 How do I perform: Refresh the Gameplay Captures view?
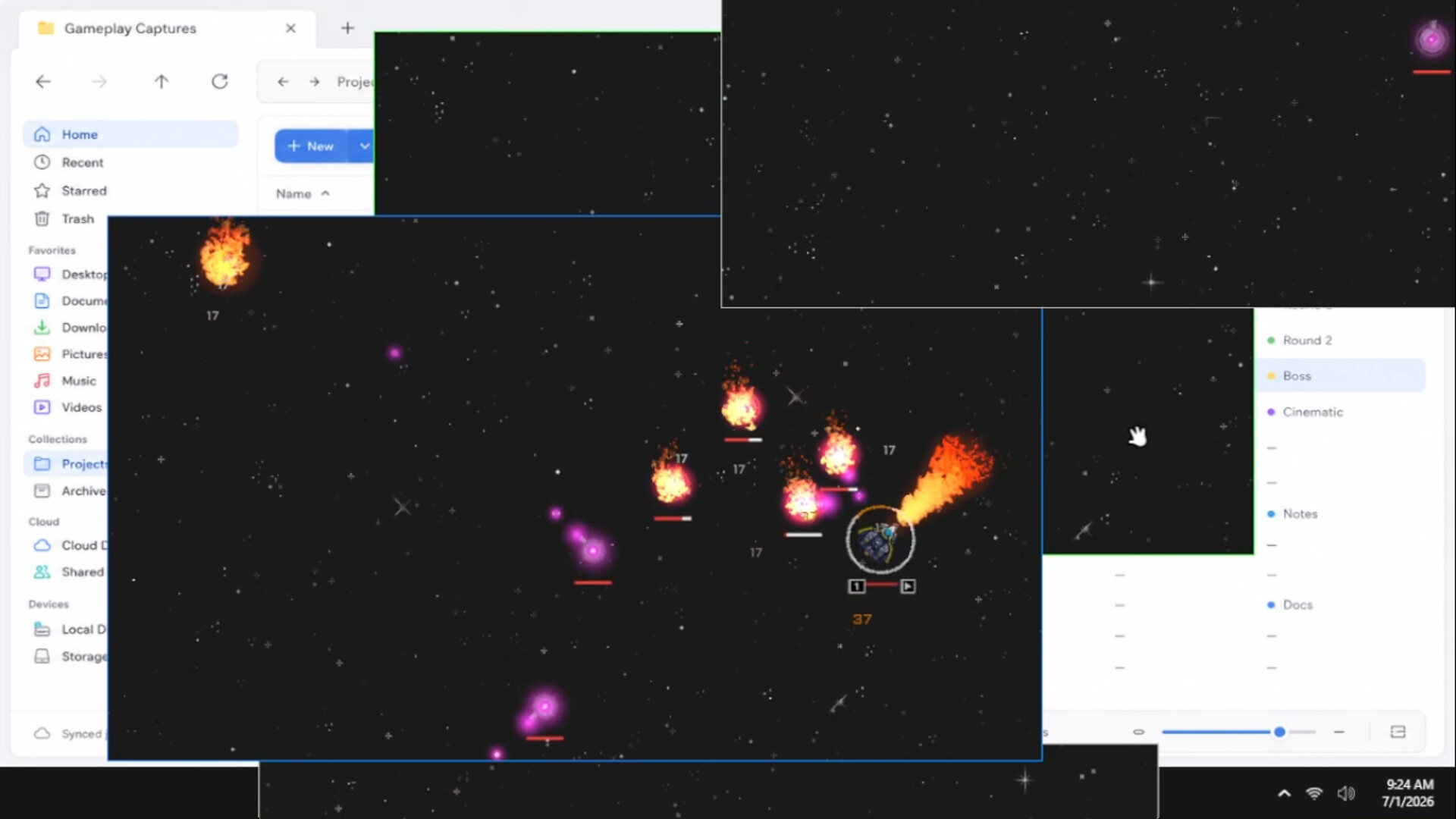(x=220, y=81)
